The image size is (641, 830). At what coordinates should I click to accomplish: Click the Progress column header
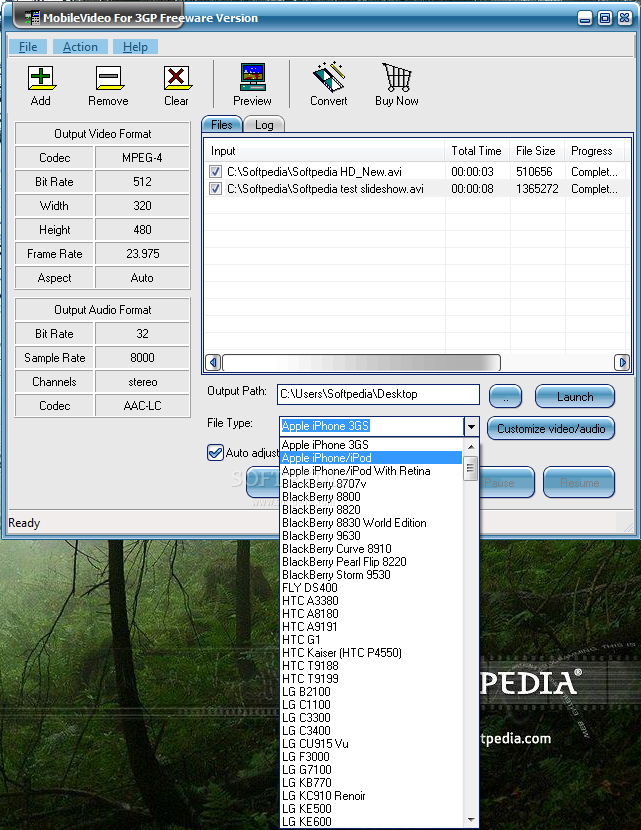[594, 151]
